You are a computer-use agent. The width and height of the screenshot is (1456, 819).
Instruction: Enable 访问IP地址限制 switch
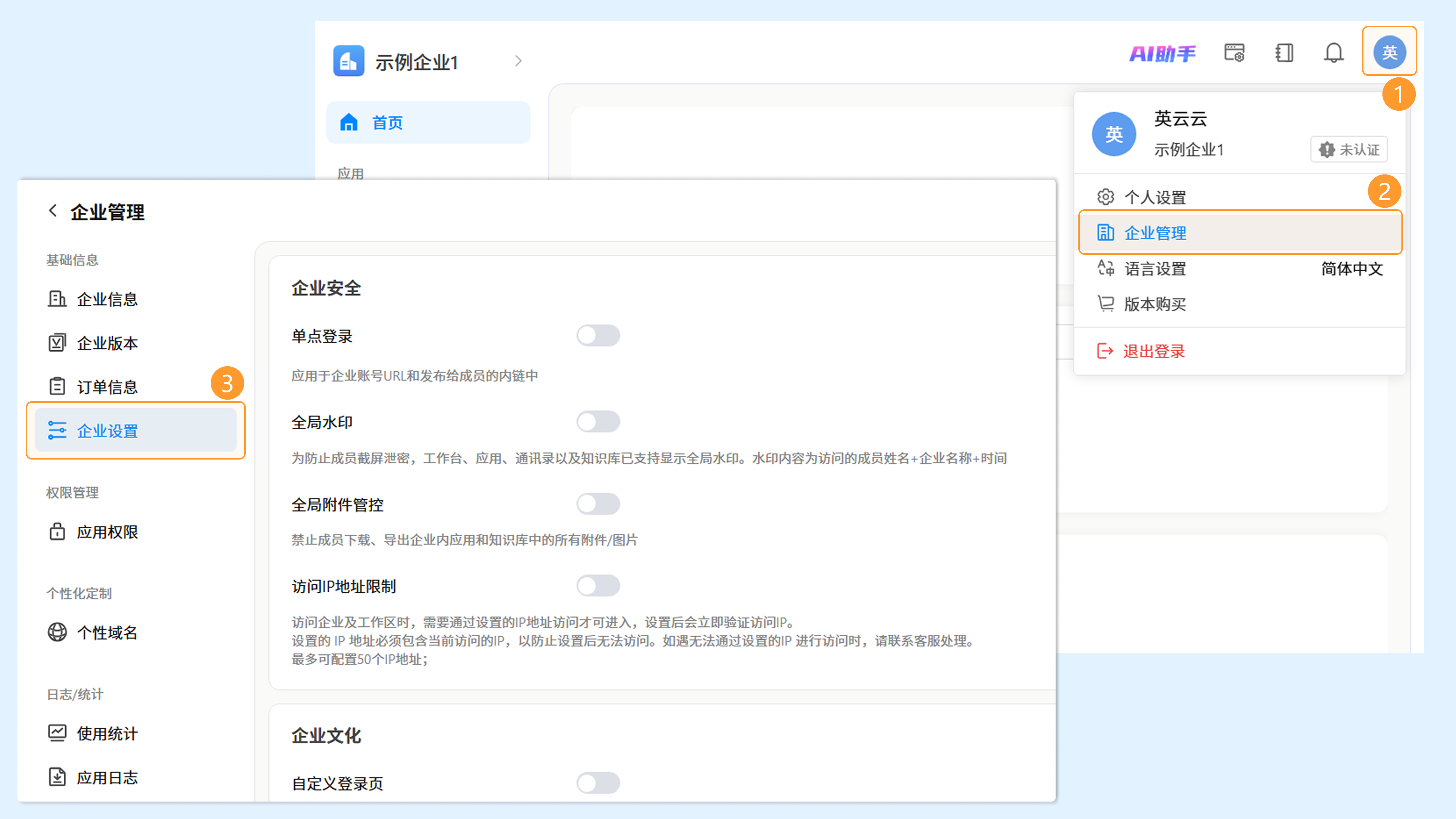point(598,585)
